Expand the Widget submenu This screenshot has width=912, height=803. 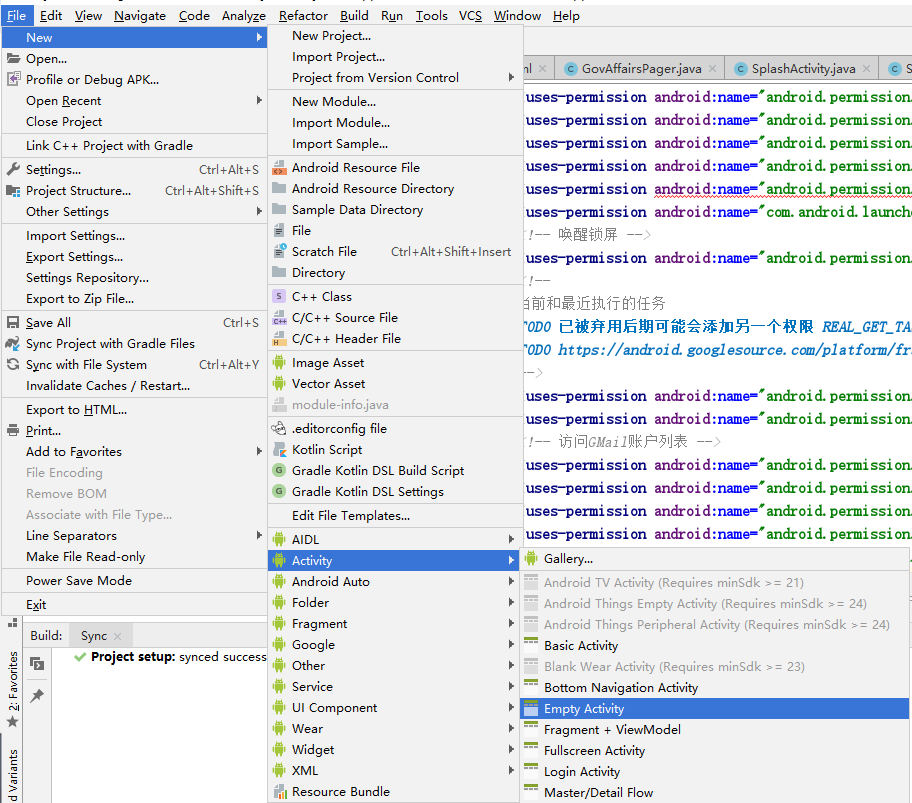pyautogui.click(x=511, y=749)
